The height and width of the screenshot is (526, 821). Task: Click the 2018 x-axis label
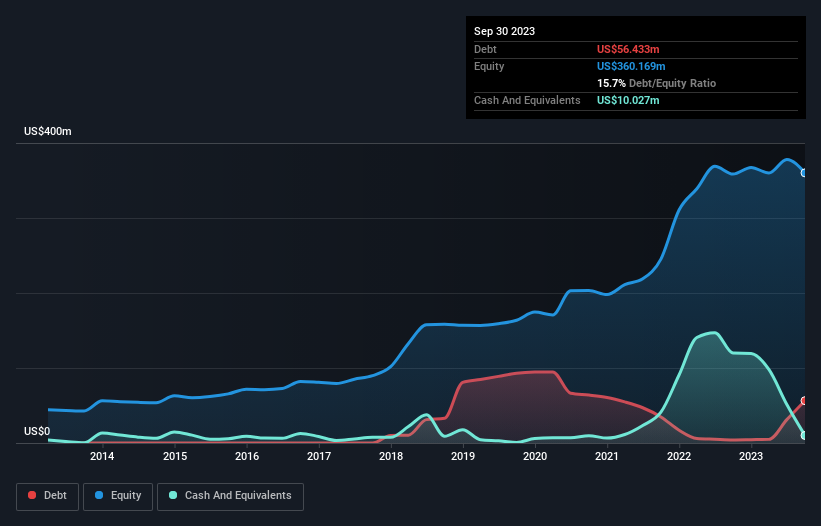tap(391, 456)
